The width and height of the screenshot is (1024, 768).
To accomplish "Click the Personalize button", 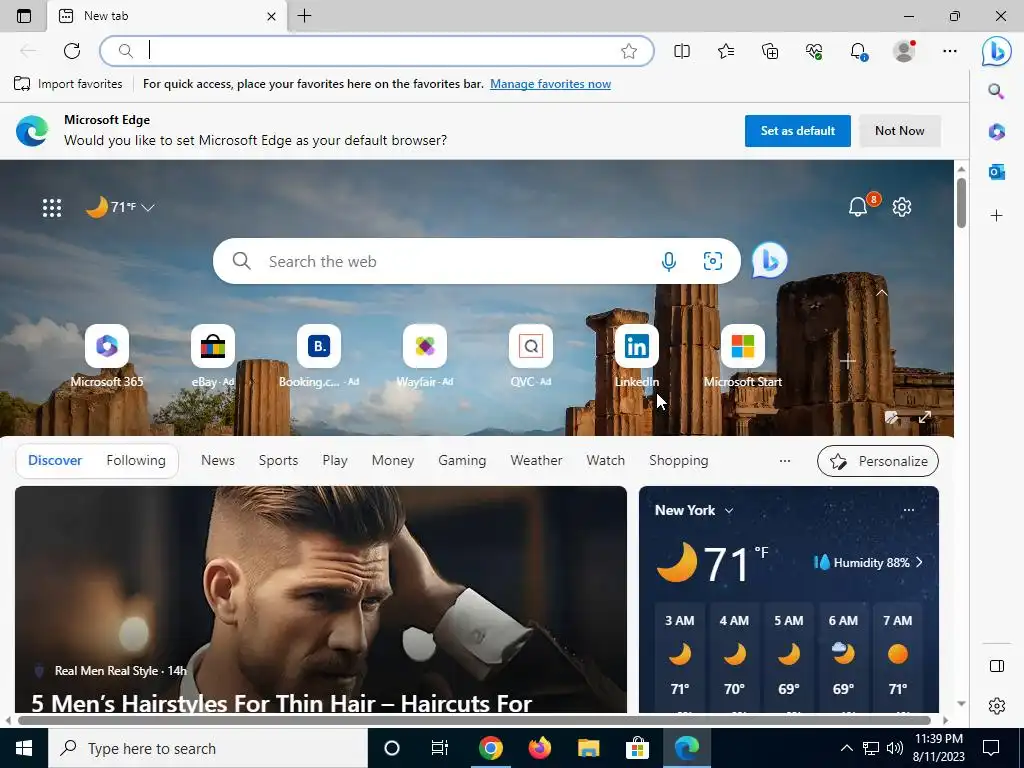I will pos(878,461).
